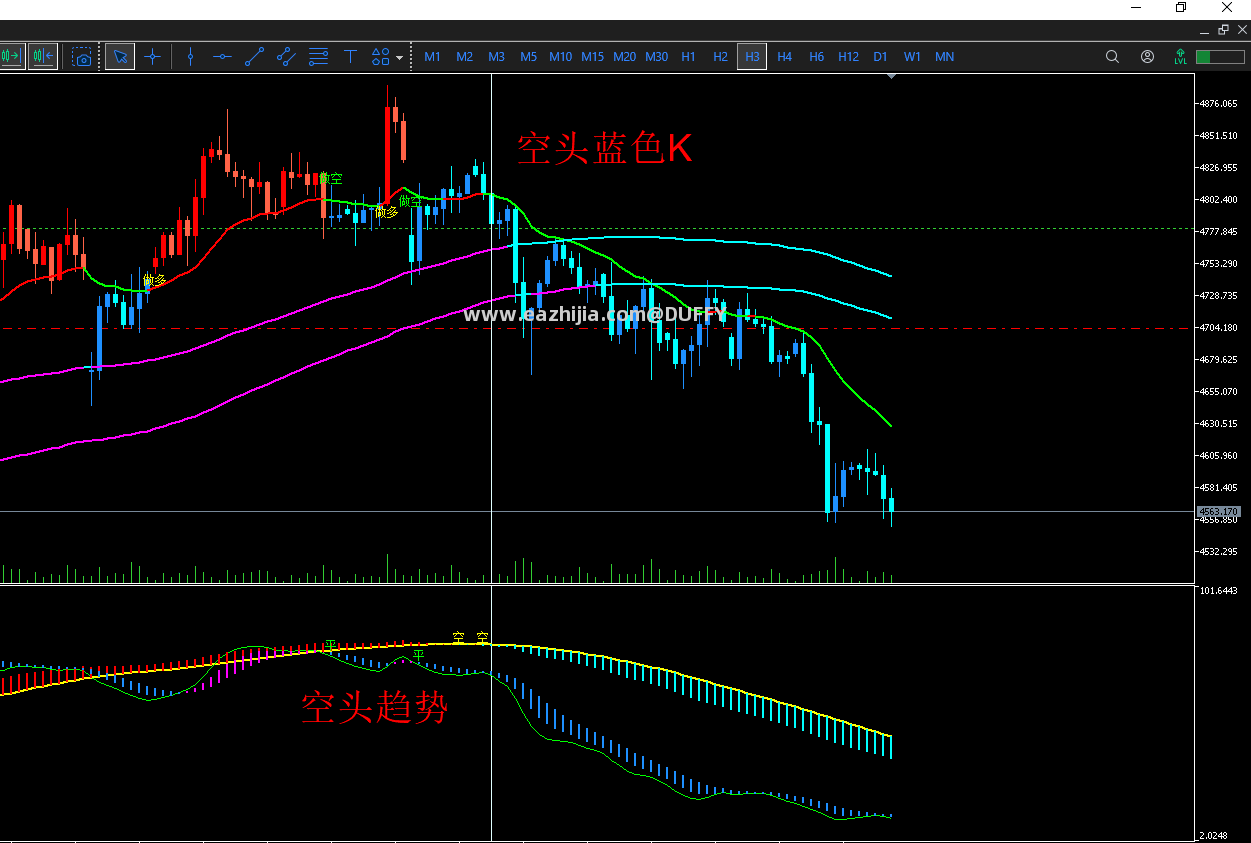The image size is (1251, 843).
Task: Select the equidistant channel tool
Action: pos(287,57)
